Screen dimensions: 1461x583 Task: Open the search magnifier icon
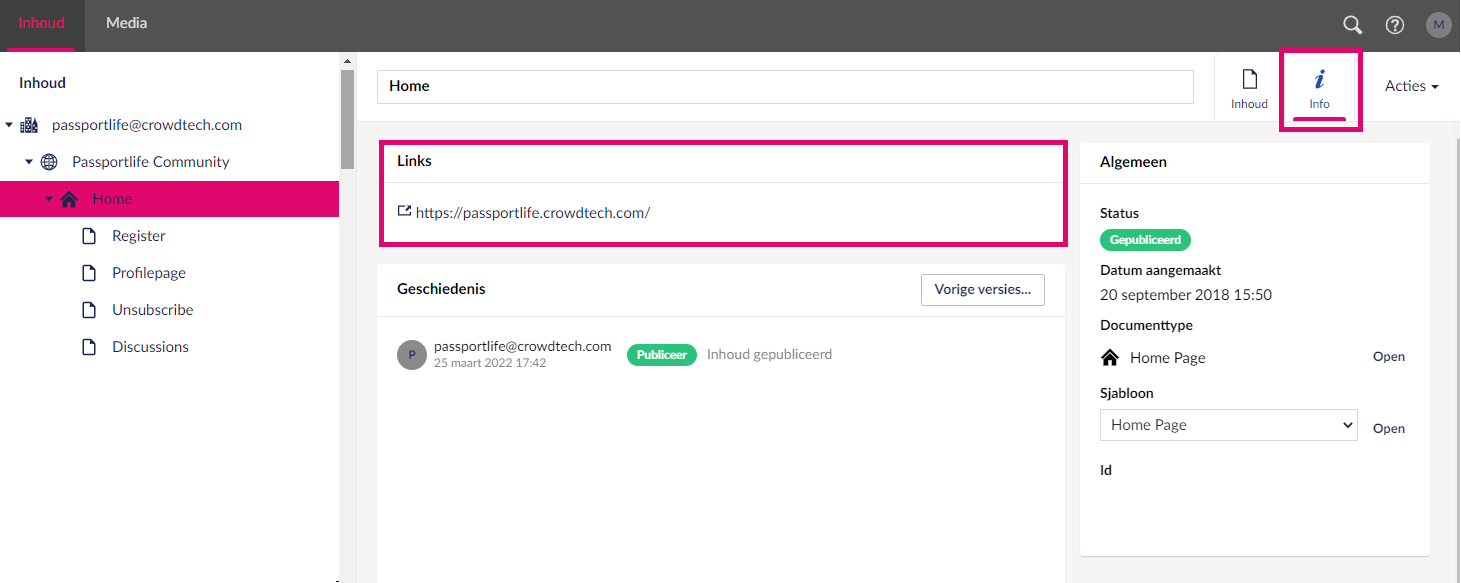pos(1352,25)
